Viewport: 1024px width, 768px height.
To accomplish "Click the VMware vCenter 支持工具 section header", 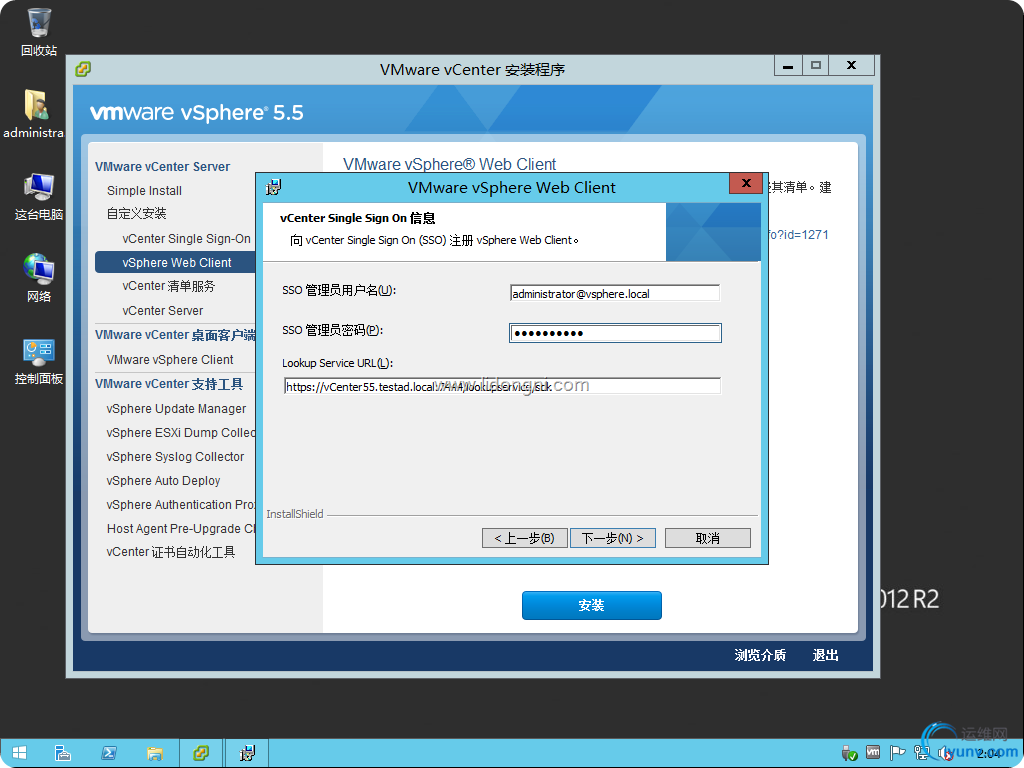I will point(168,384).
